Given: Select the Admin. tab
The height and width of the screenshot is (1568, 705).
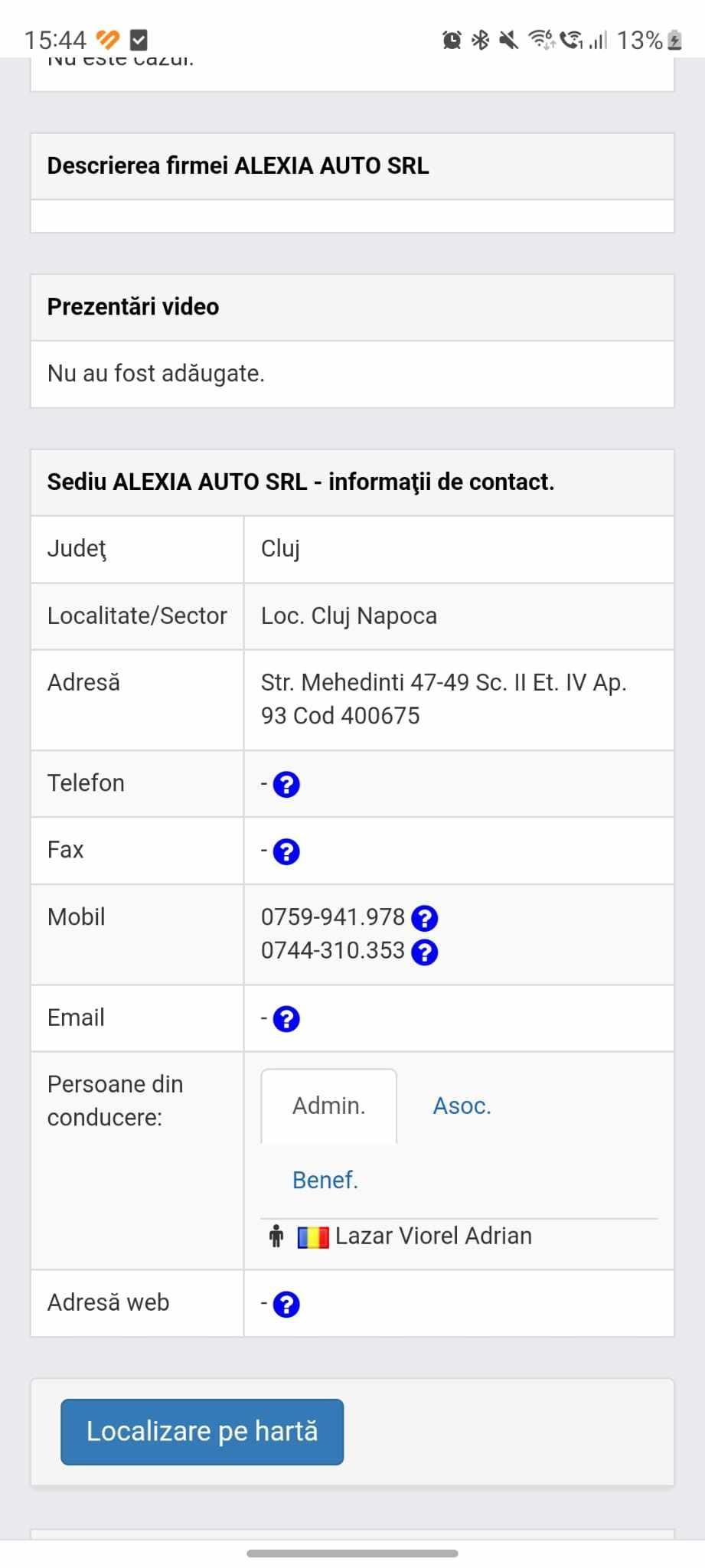Looking at the screenshot, I should pyautogui.click(x=328, y=1106).
